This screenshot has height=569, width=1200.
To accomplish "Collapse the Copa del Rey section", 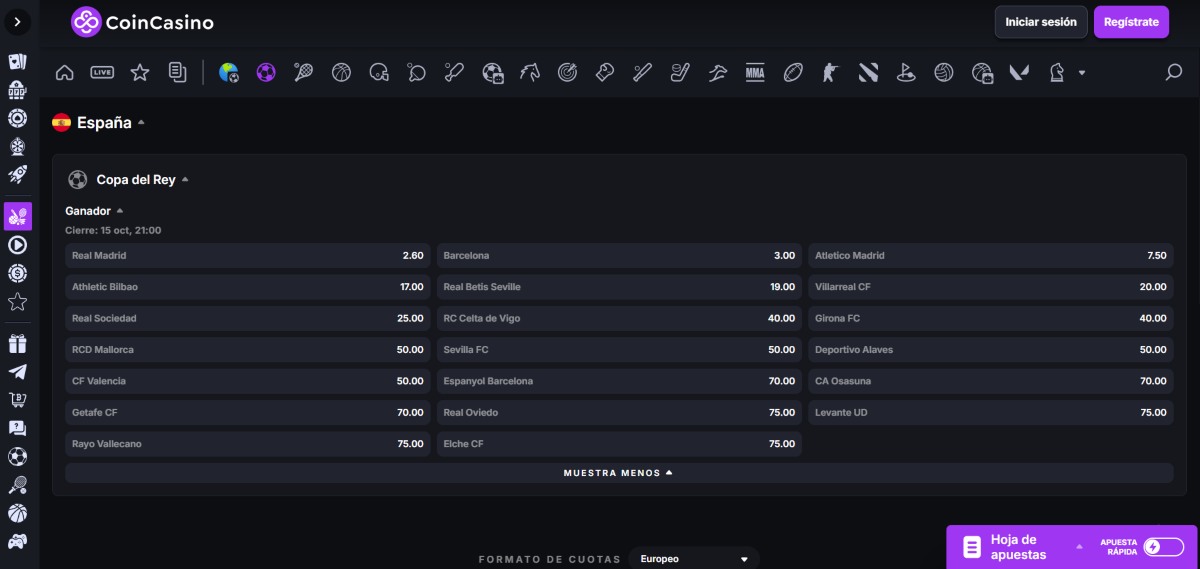I will coord(185,180).
